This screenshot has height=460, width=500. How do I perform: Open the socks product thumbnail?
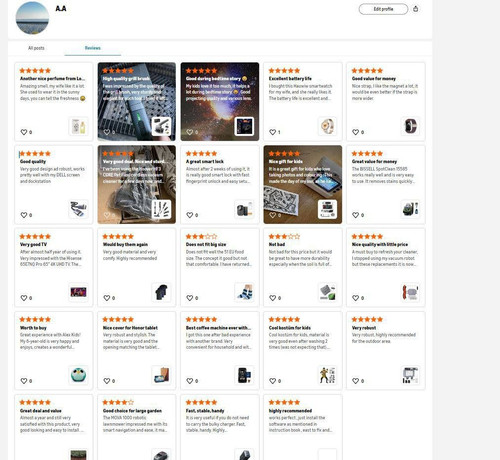(x=244, y=292)
